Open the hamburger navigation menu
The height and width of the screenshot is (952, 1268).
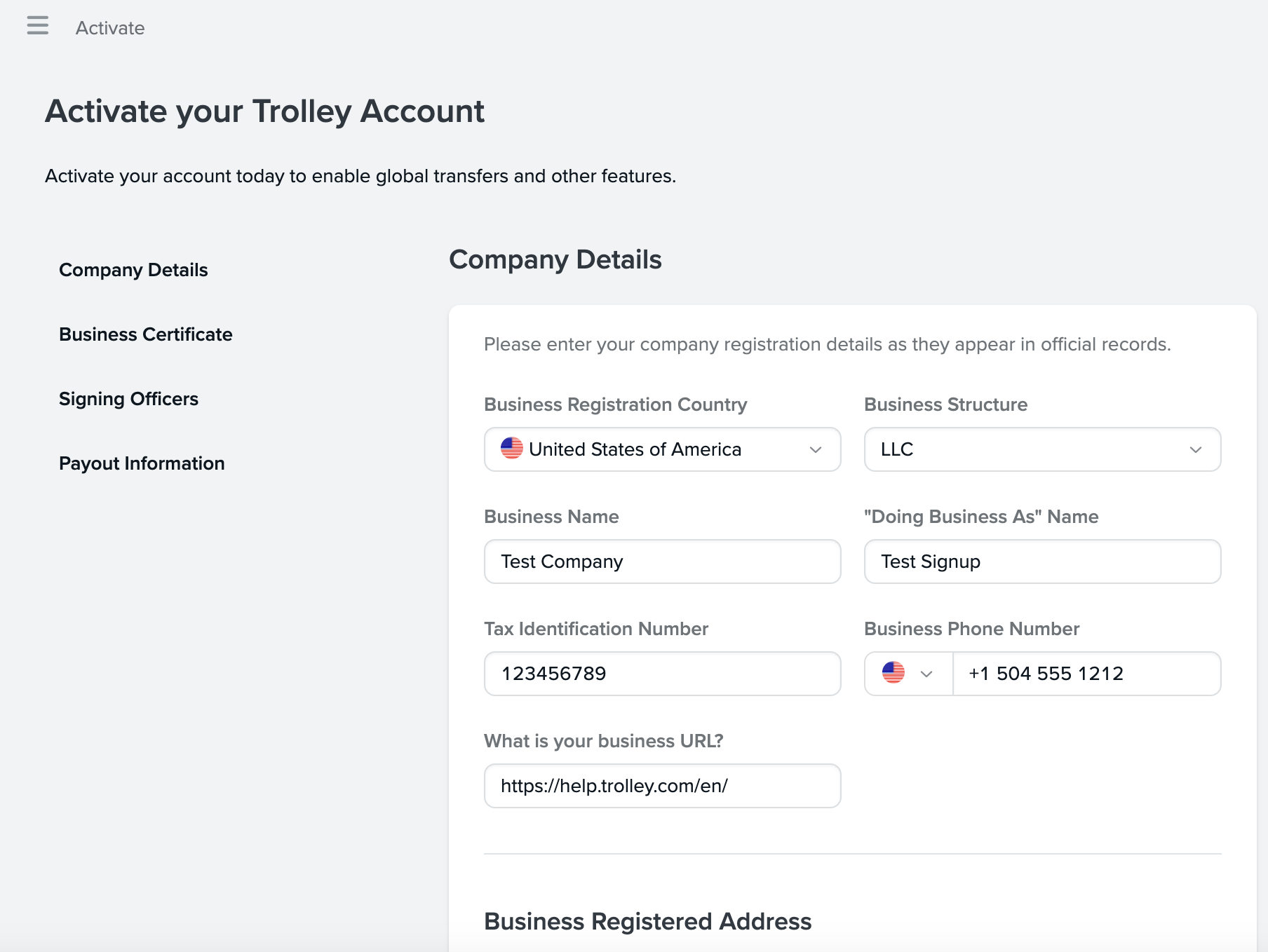[37, 26]
